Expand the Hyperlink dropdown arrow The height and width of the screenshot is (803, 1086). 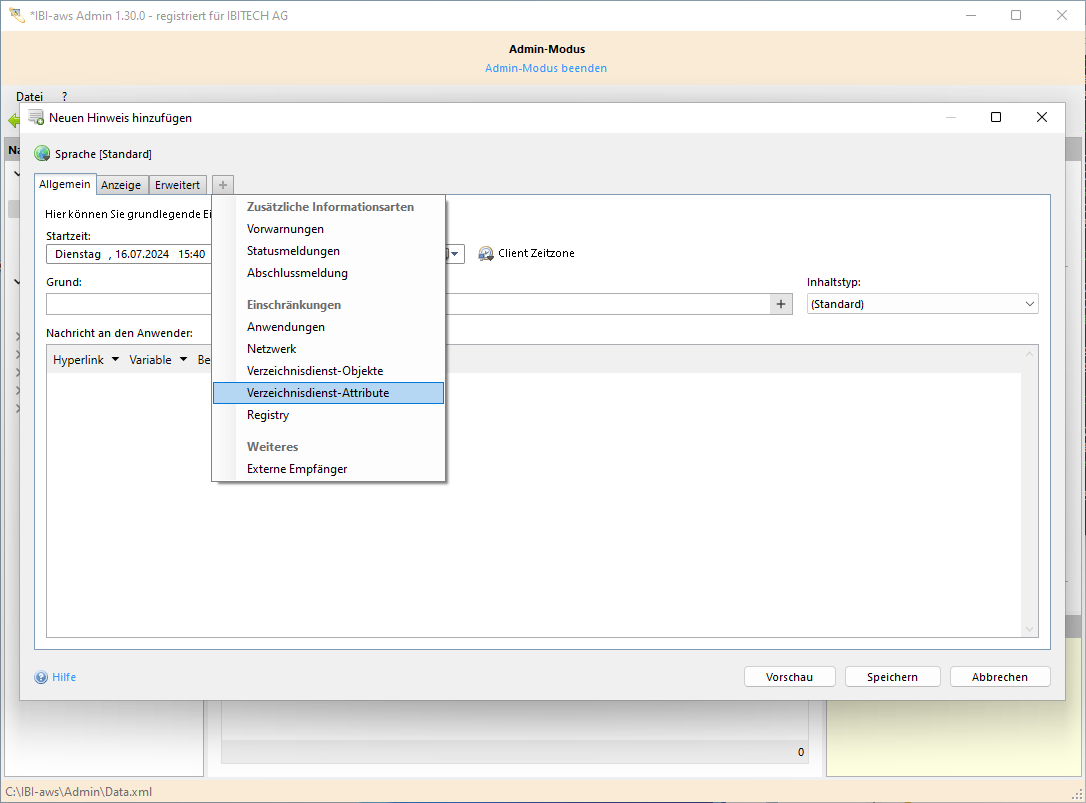pos(115,359)
